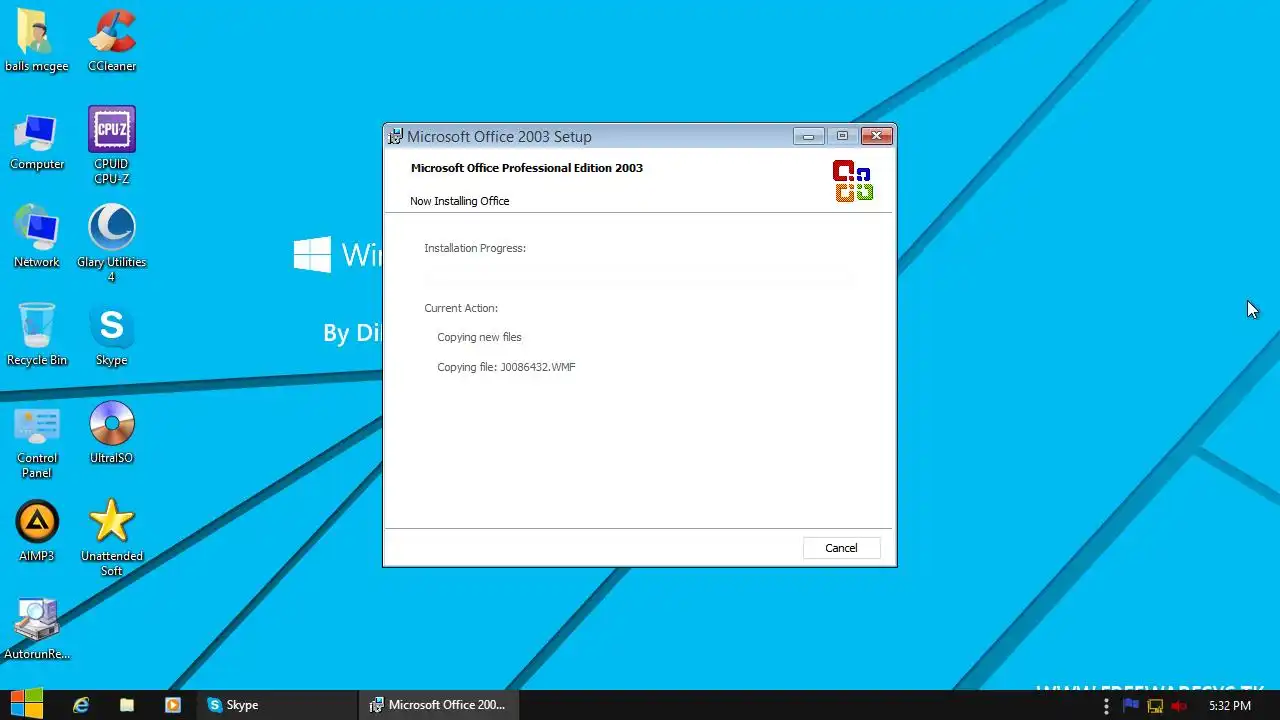1280x720 pixels.
Task: Show hidden tray icons via dotted handle
Action: 1106,705
